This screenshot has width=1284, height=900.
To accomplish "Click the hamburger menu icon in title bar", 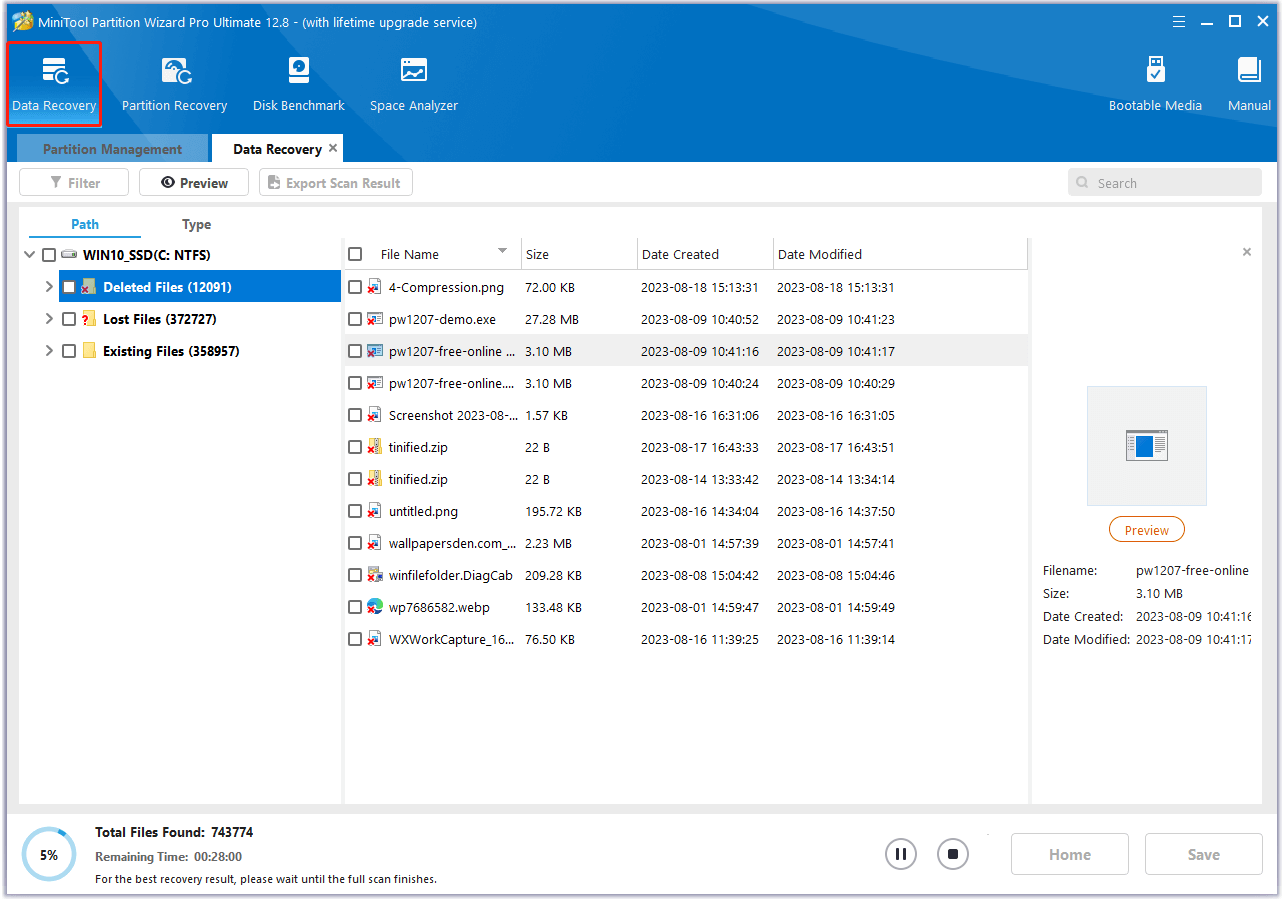I will coord(1180,21).
